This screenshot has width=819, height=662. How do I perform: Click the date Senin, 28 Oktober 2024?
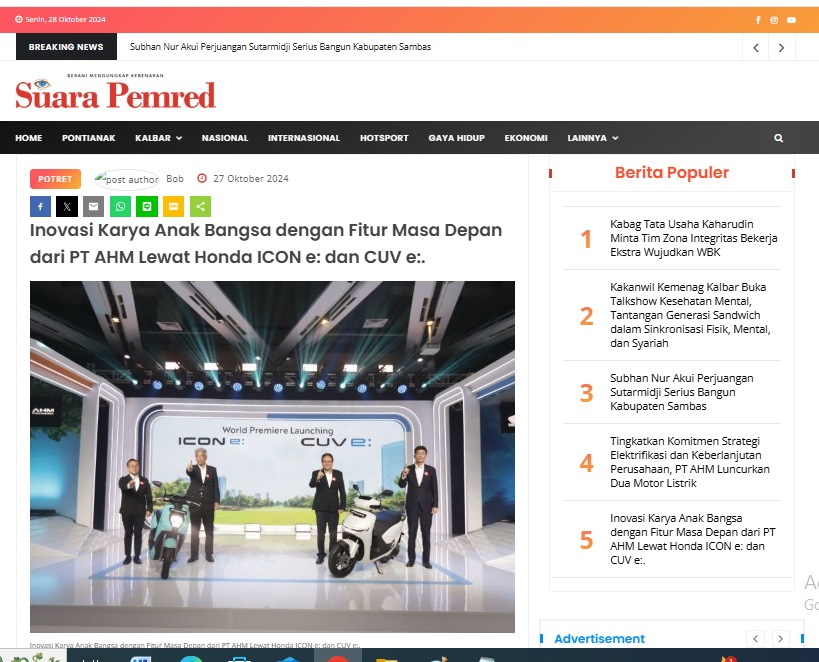coord(65,19)
